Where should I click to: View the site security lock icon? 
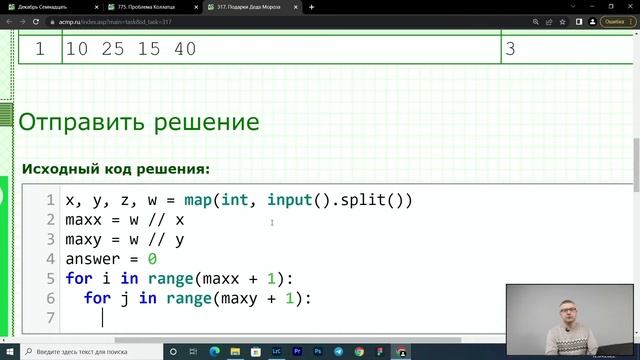click(x=52, y=22)
